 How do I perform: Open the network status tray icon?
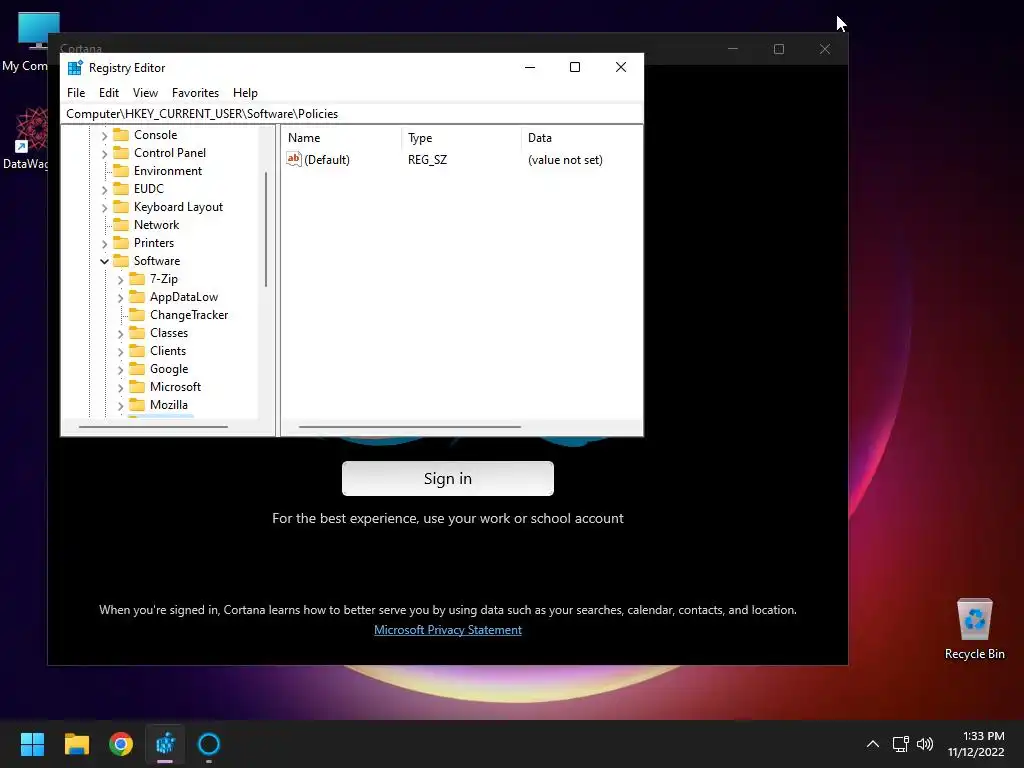tap(901, 744)
